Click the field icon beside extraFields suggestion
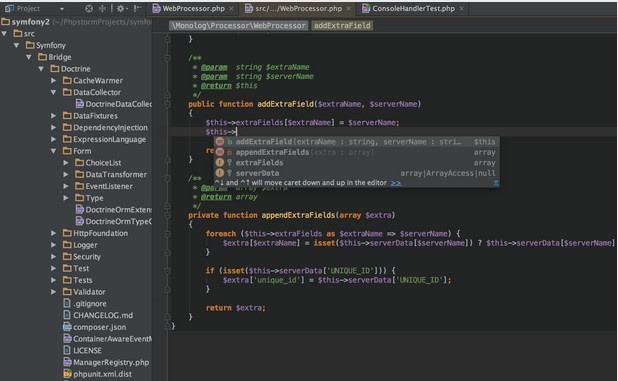The image size is (618, 381). (220, 162)
